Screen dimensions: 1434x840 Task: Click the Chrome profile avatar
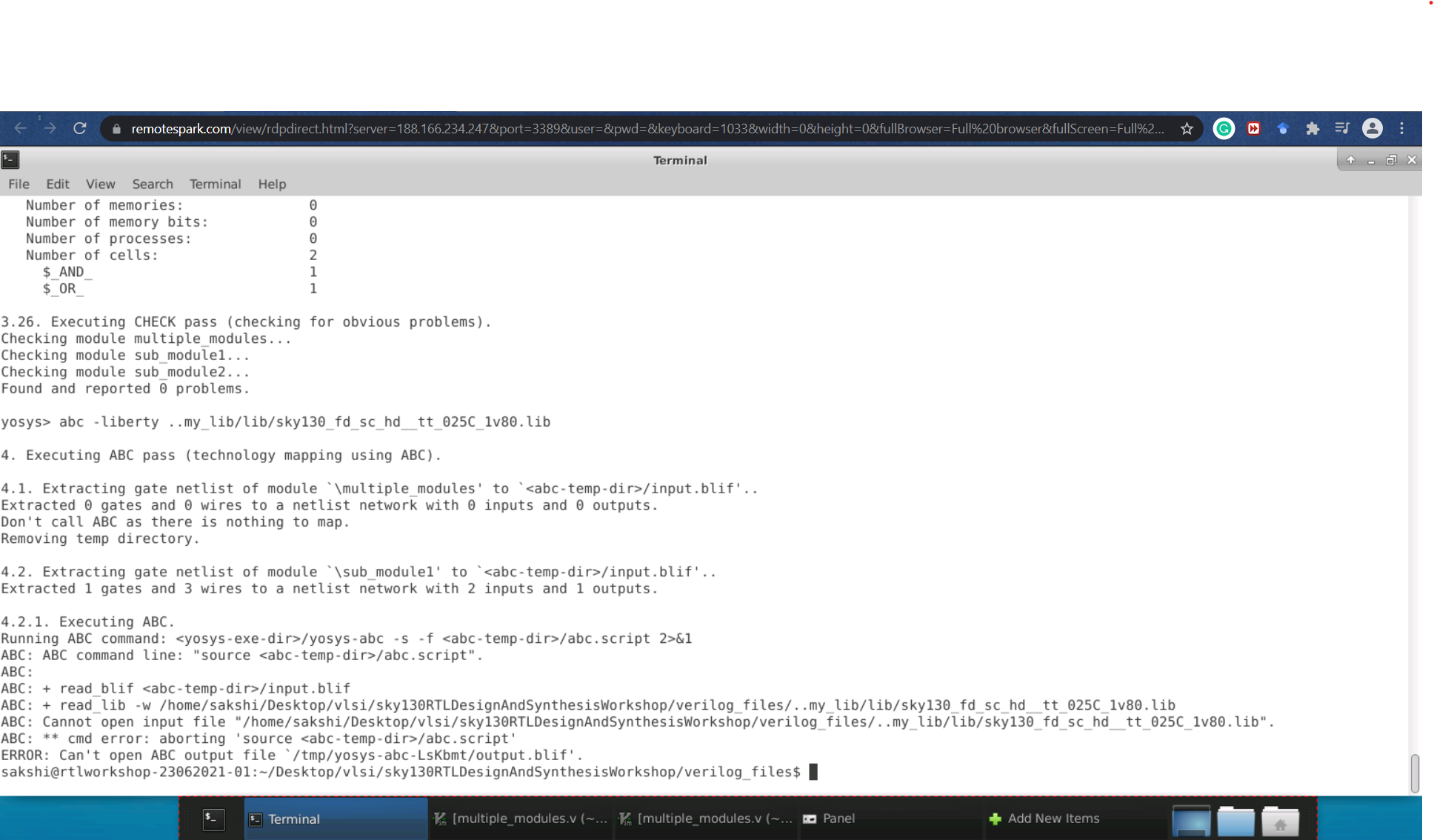1372,128
